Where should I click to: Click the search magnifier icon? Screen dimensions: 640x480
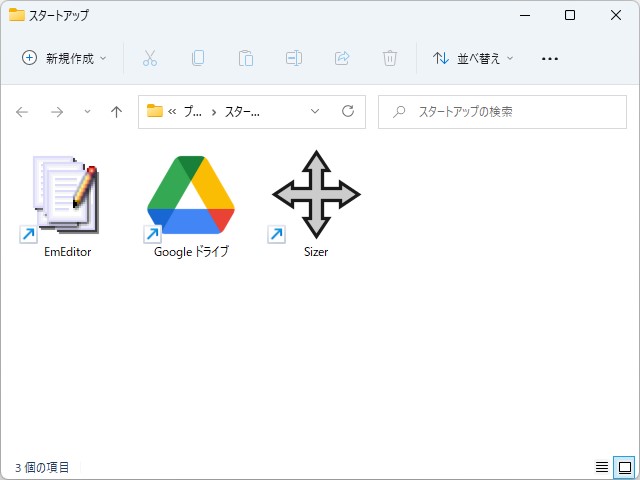pos(399,112)
